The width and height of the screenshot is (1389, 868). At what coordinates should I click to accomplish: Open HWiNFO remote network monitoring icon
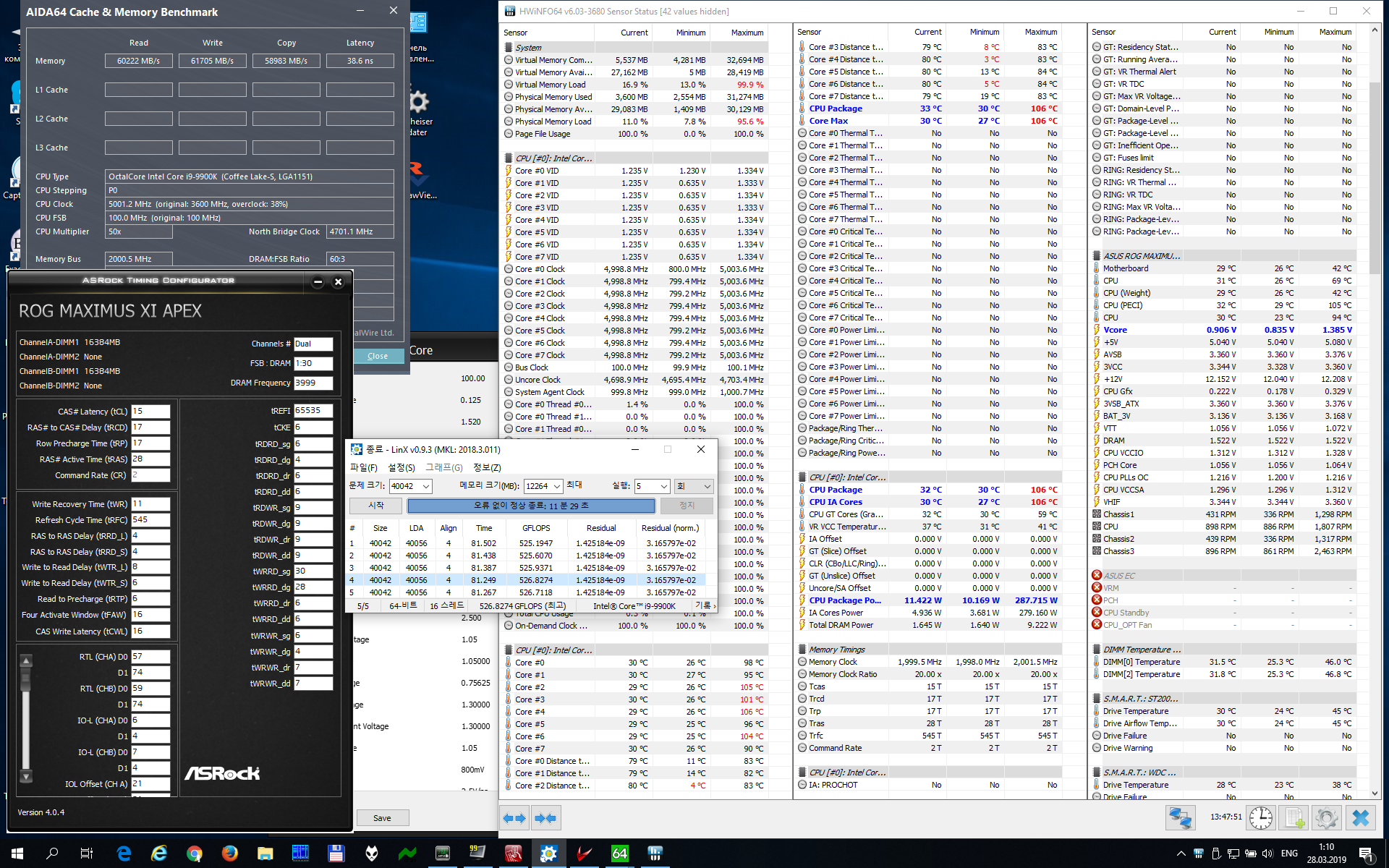1180,818
